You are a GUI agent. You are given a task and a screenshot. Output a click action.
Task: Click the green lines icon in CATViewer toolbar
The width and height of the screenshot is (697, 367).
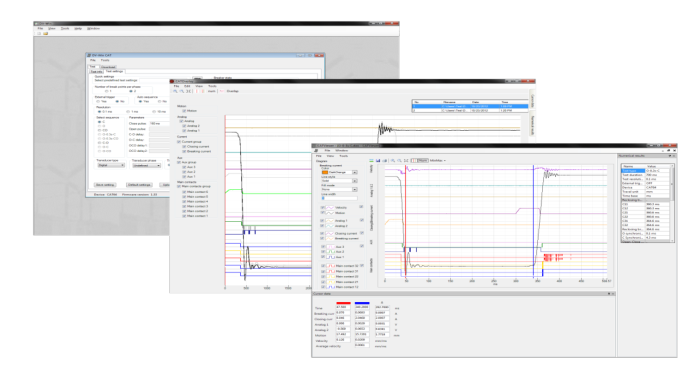[x=372, y=160]
